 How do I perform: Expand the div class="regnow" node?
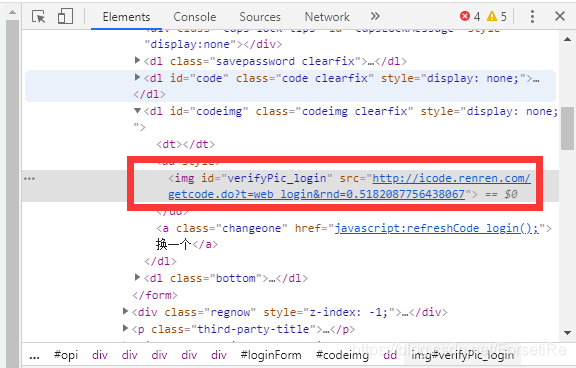point(125,311)
